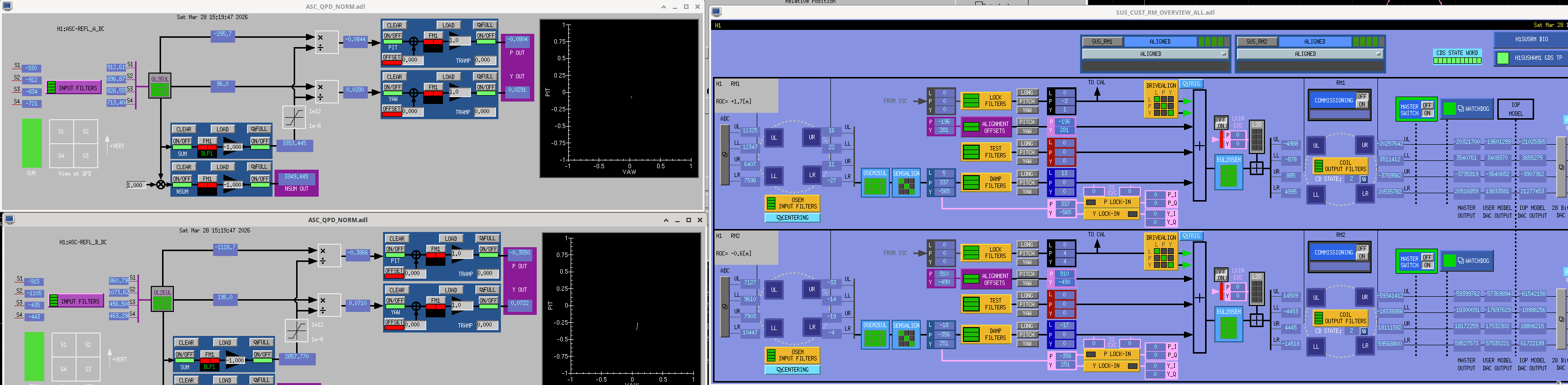Screen dimensions: 1568x385
Task: Select the LR coil block near RM2 COIL OUTPUT FILTERS
Action: 1365,345
